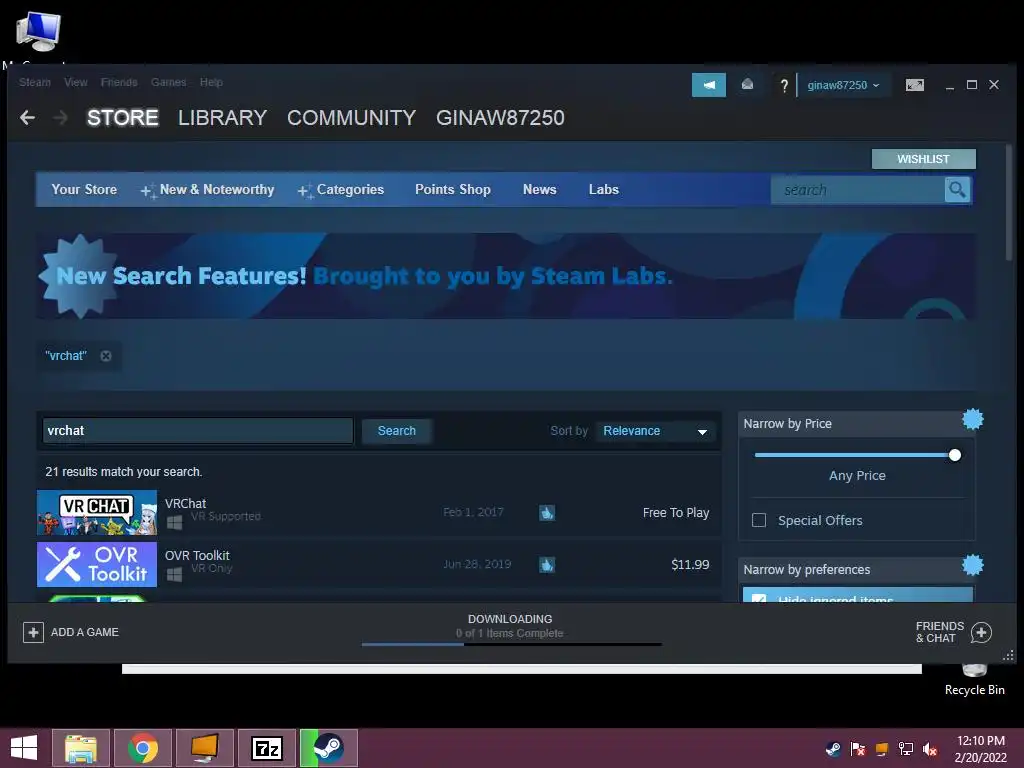Open the Points Shop link

tap(453, 189)
